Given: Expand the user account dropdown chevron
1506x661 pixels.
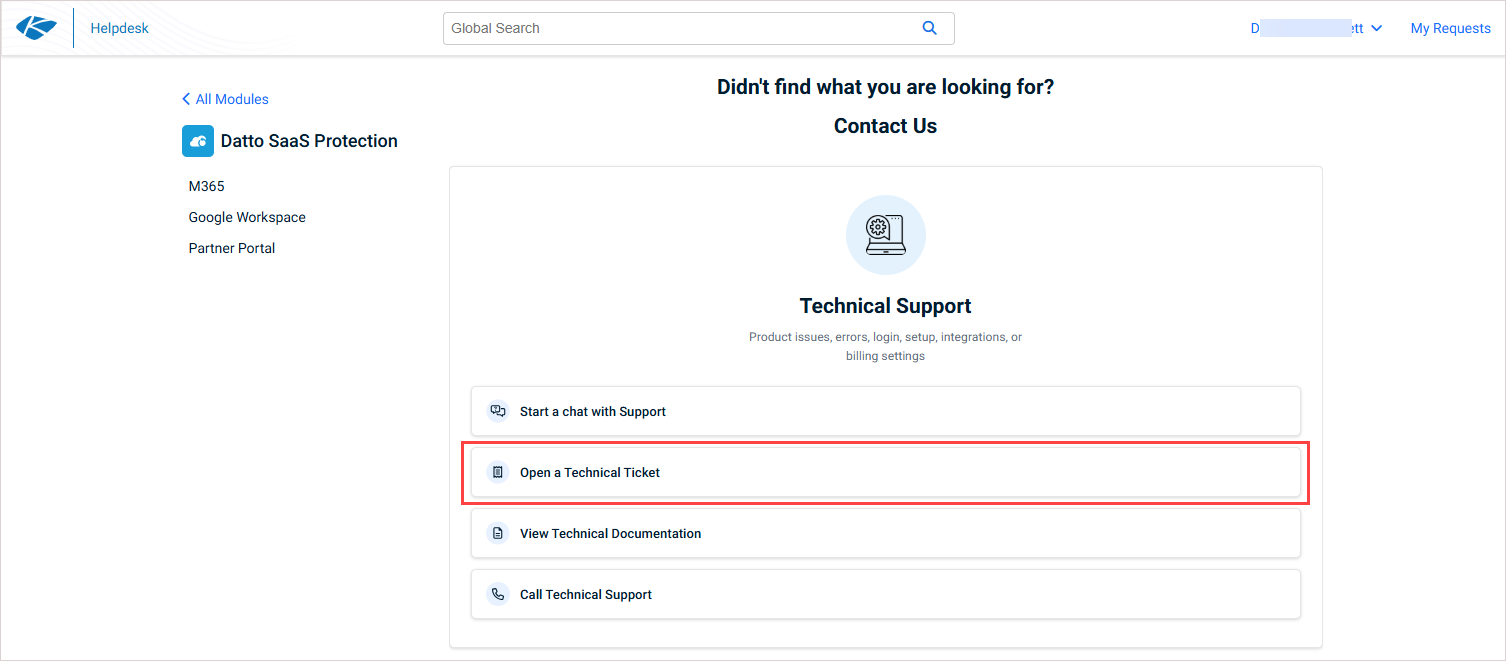Looking at the screenshot, I should tap(1376, 29).
